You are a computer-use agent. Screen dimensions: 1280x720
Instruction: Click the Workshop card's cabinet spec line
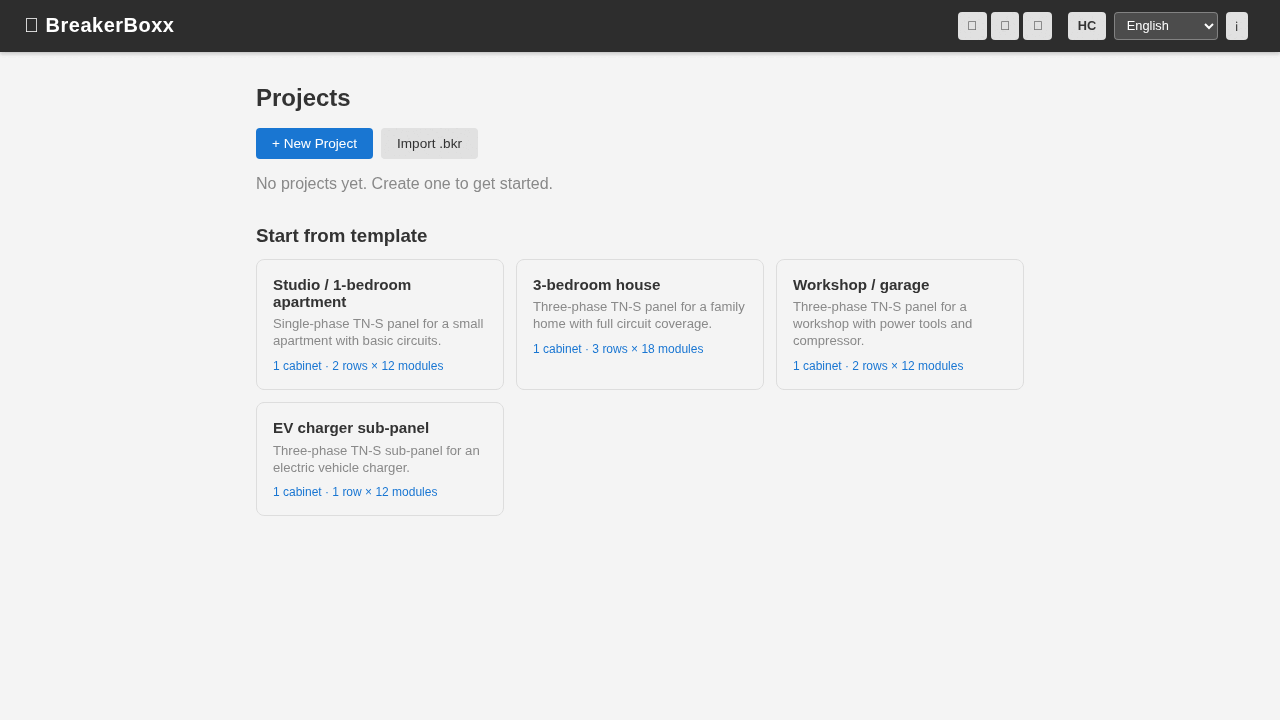878,366
